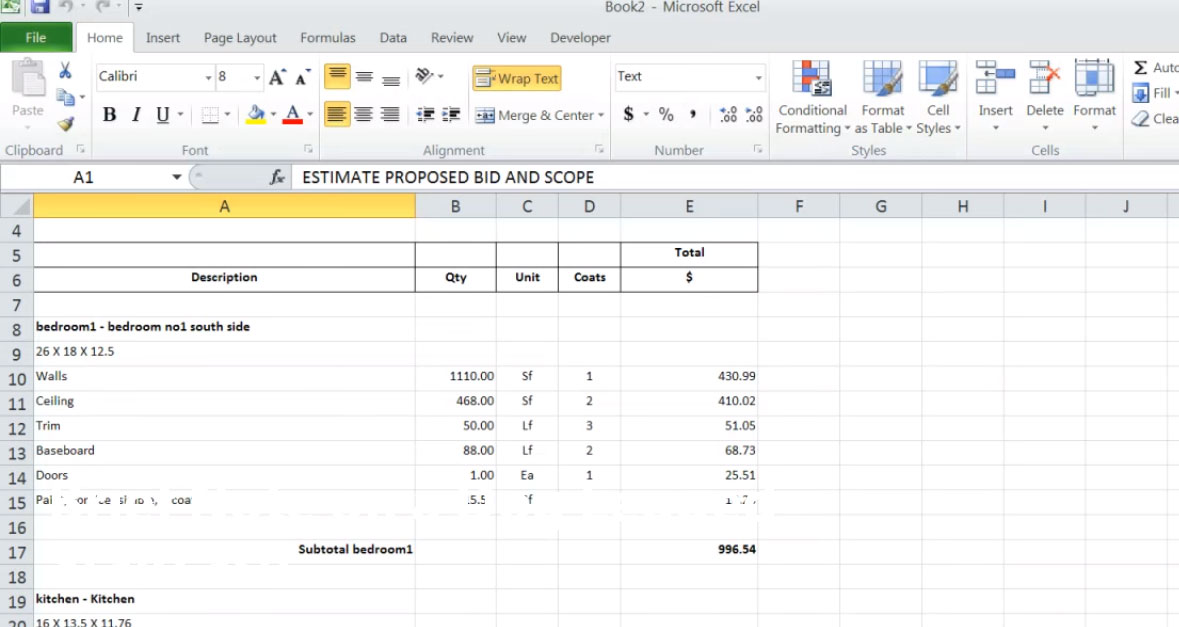Open the Text number format dropdown
This screenshot has width=1179, height=627.
(758, 77)
